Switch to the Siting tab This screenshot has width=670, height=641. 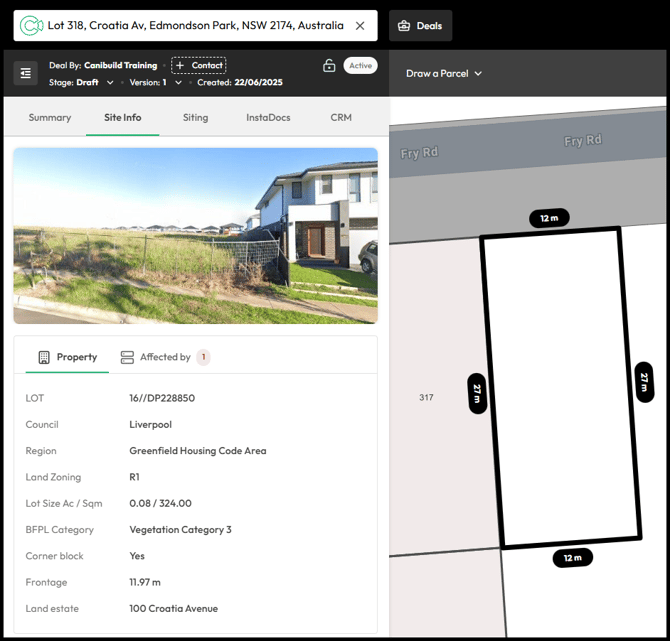[x=195, y=118]
